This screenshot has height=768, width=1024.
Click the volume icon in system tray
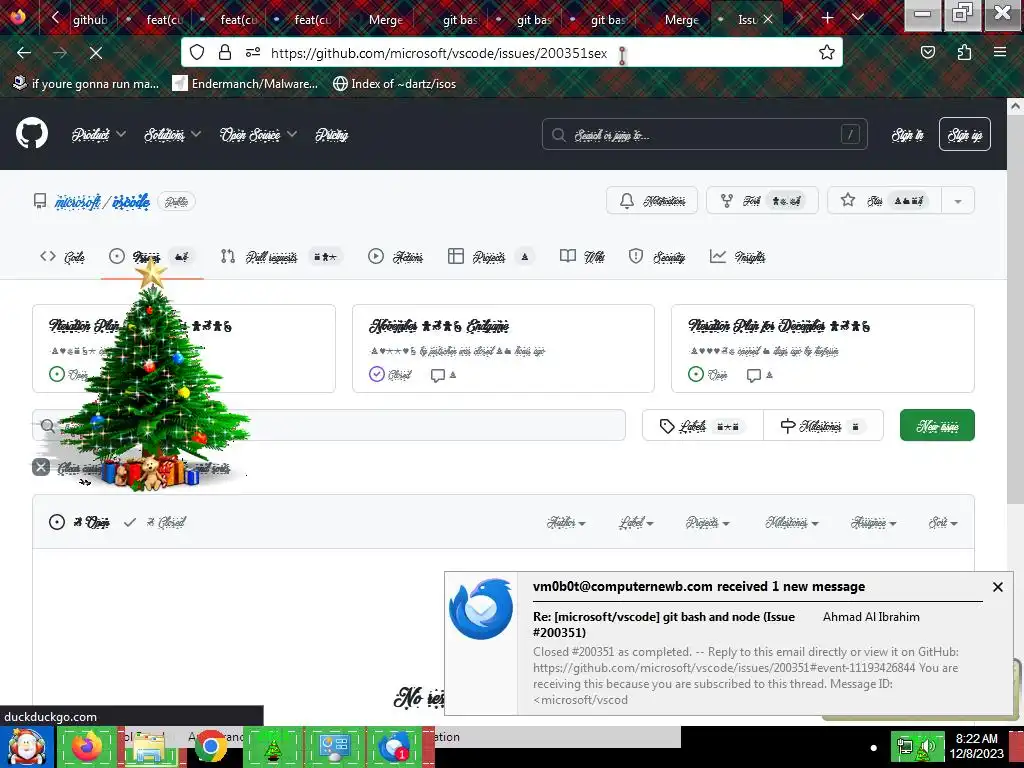[927, 747]
